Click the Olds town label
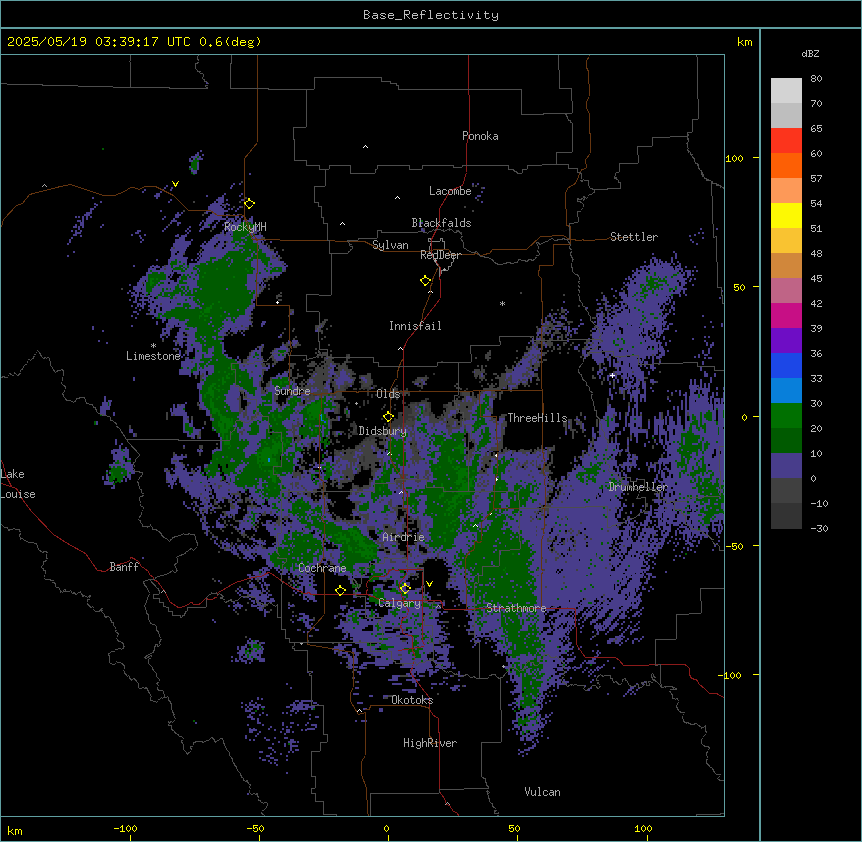Image resolution: width=862 pixels, height=842 pixels. click(x=388, y=394)
